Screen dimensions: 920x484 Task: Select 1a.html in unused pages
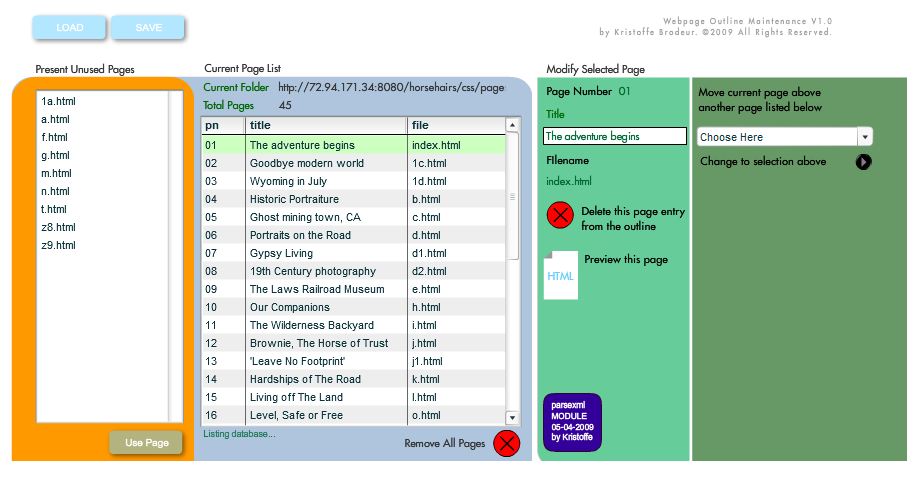[x=58, y=101]
